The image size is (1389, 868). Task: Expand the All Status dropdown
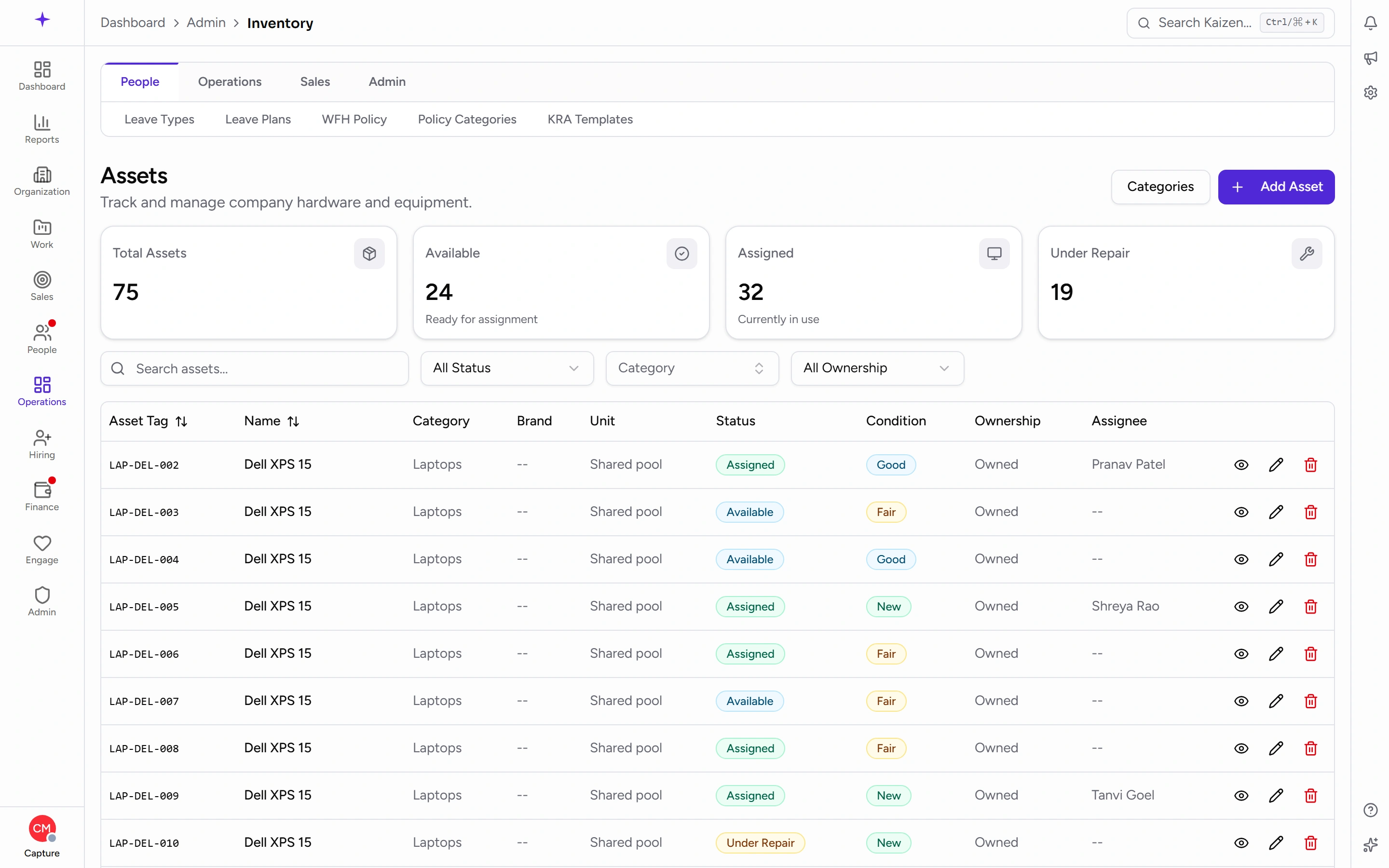507,368
